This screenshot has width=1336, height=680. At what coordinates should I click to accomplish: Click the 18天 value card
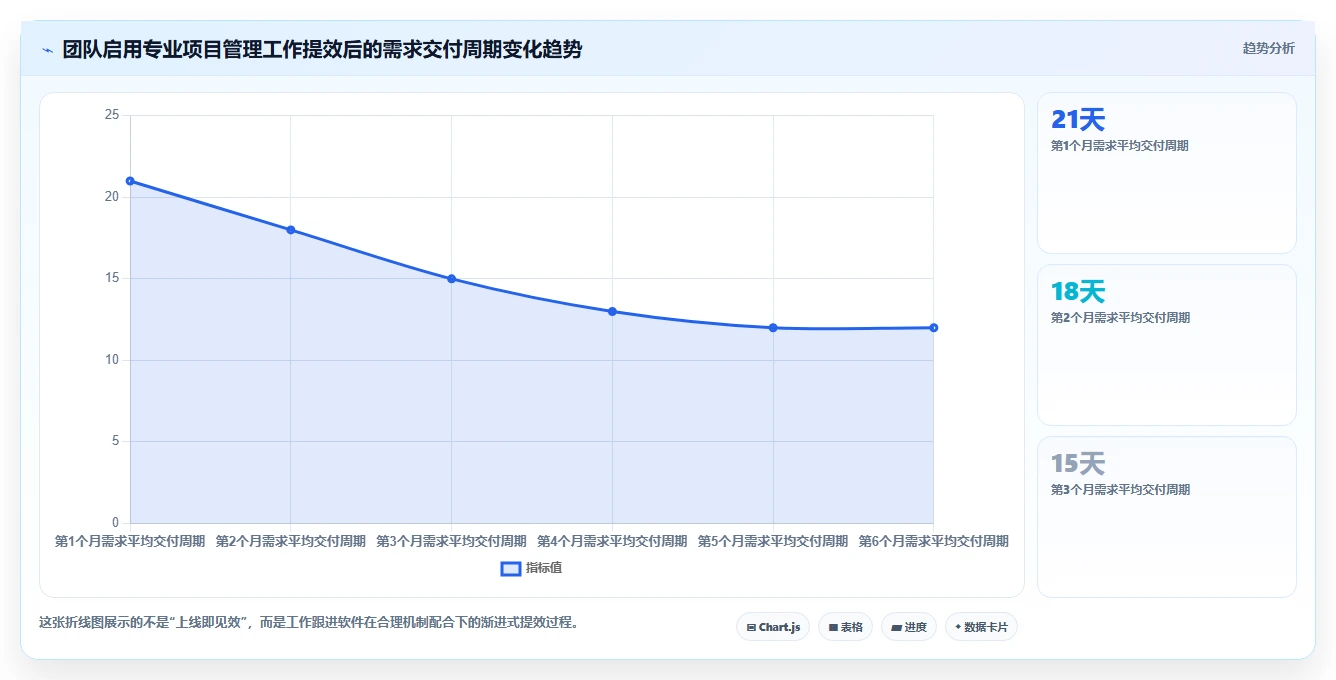(1167, 345)
